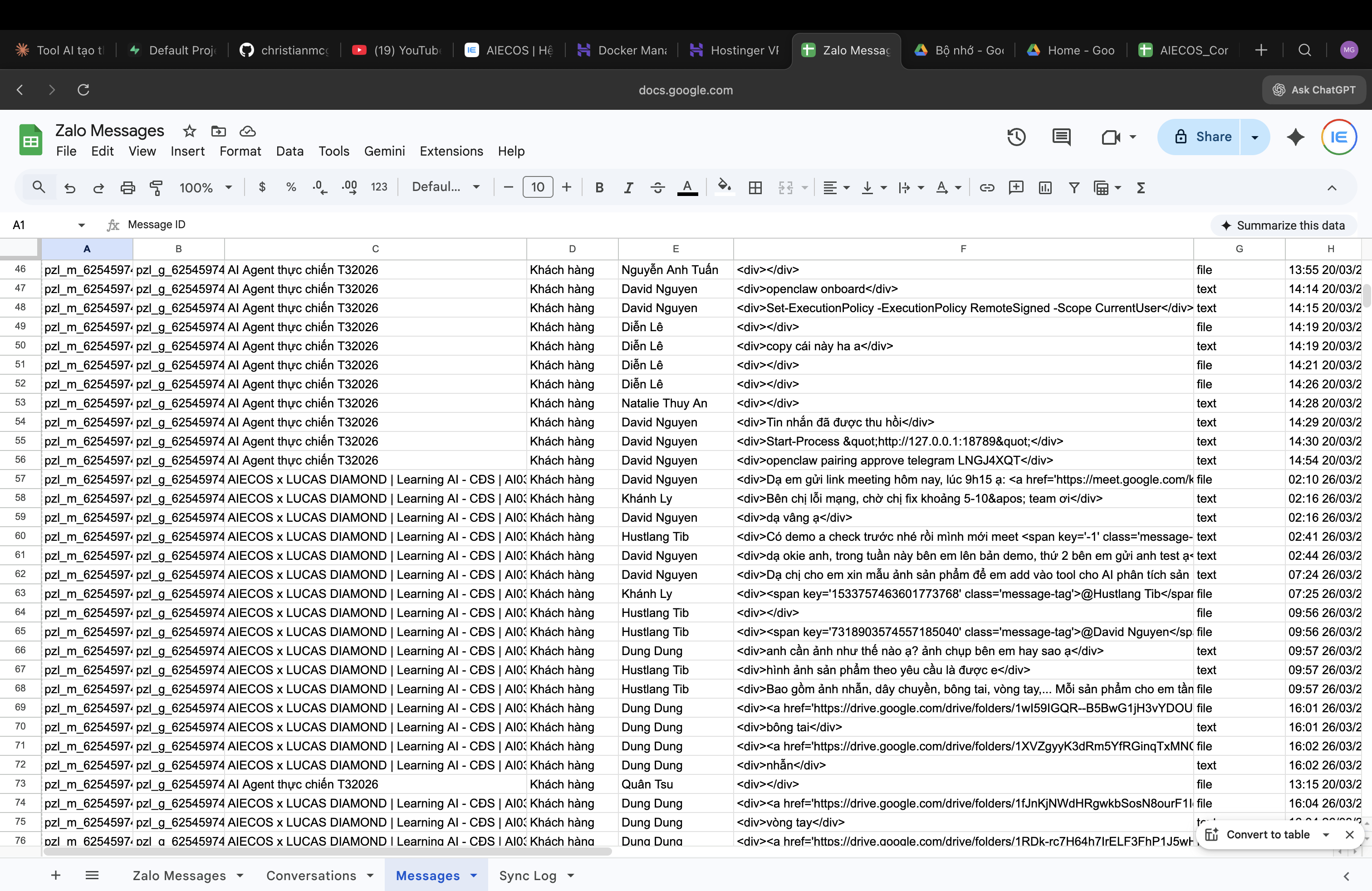The height and width of the screenshot is (891, 1372).
Task: Toggle bold formatting
Action: (x=599, y=187)
